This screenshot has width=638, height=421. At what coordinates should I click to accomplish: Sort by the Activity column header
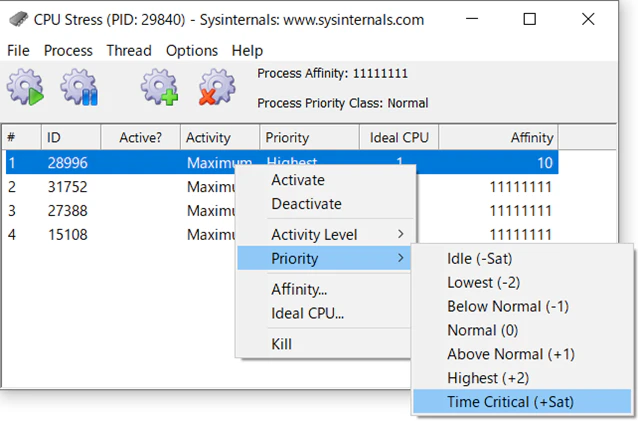(220, 137)
